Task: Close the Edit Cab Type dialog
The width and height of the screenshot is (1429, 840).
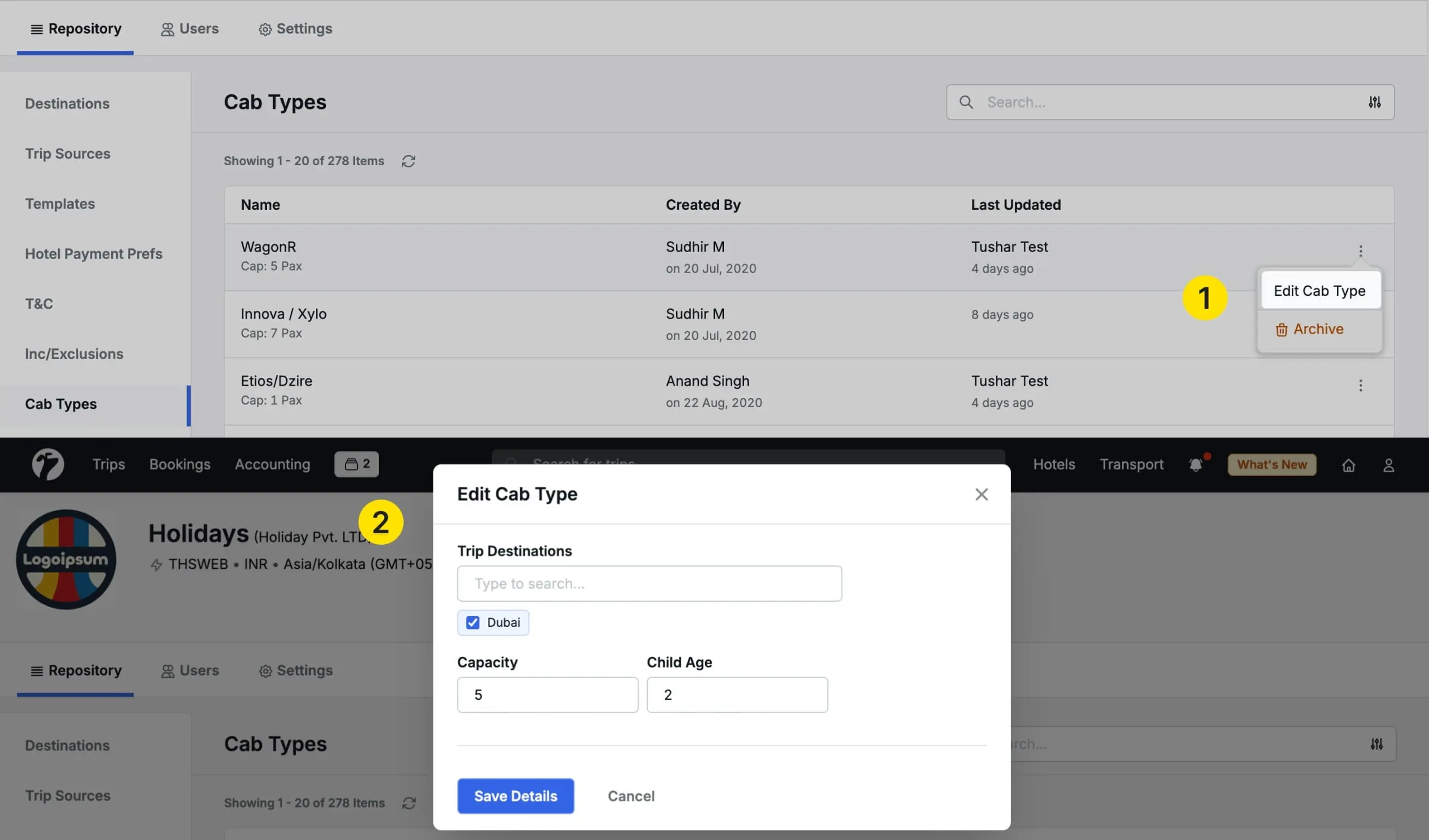Action: click(x=981, y=494)
